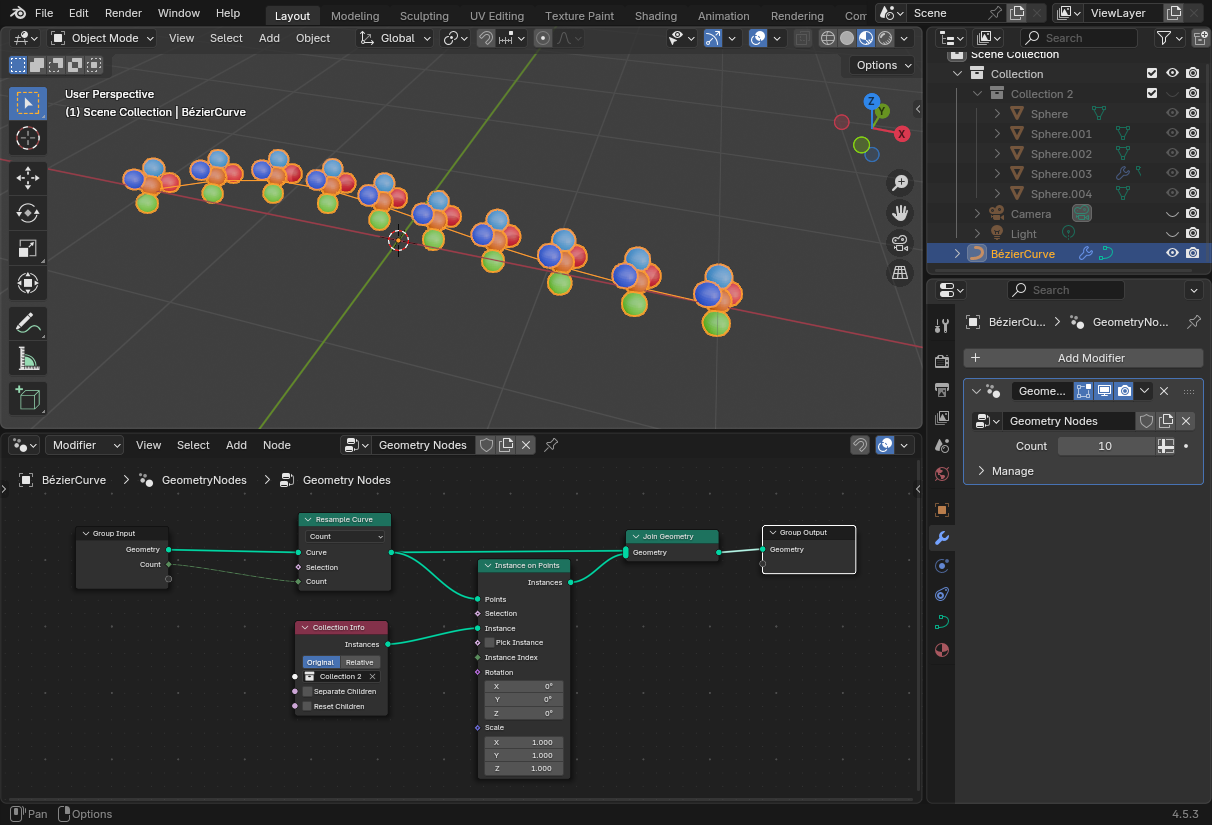Enable Separate Children checkbox in Collection Info
1212x825 pixels.
tap(308, 691)
